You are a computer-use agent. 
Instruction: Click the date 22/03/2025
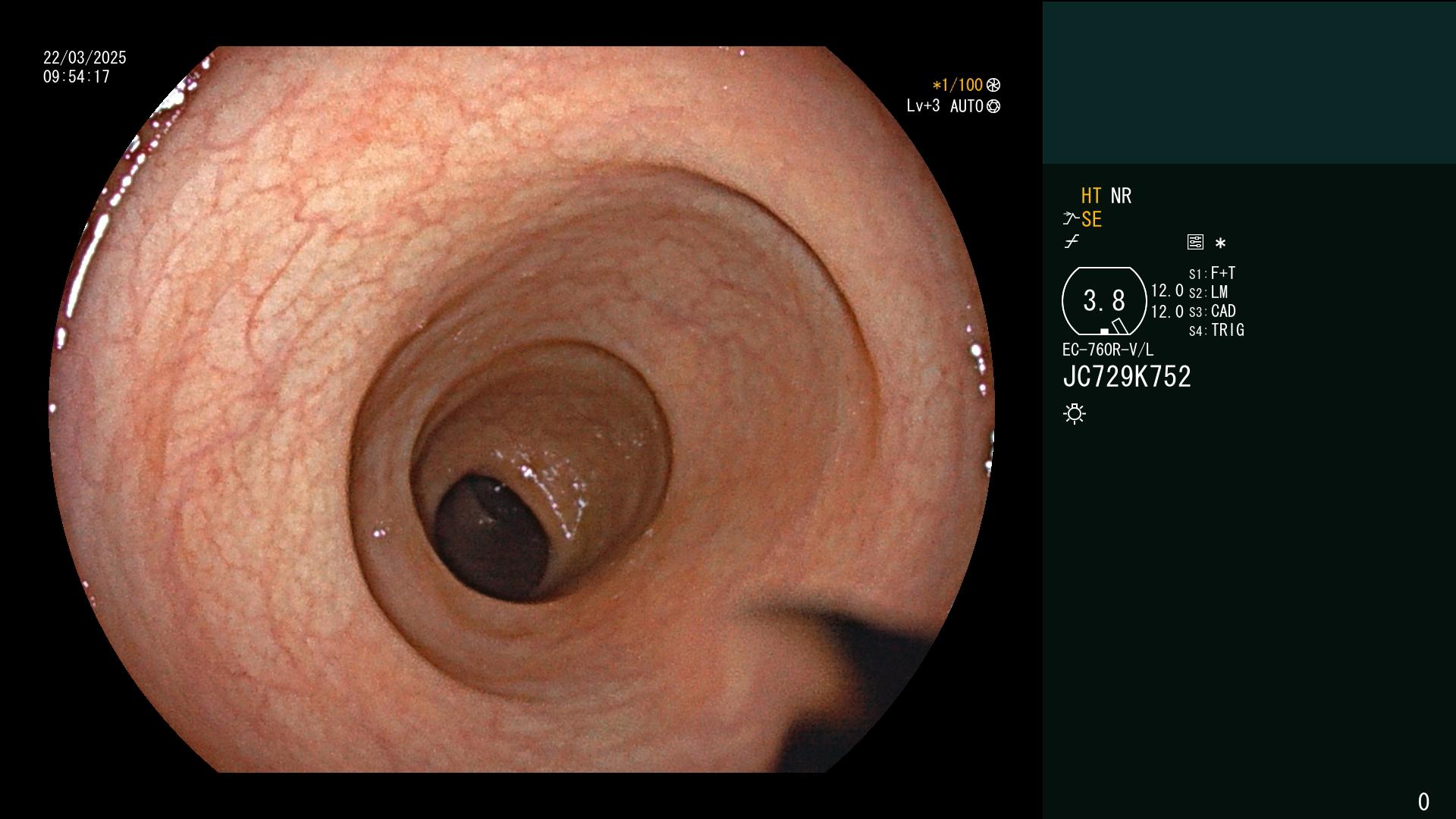(x=85, y=58)
